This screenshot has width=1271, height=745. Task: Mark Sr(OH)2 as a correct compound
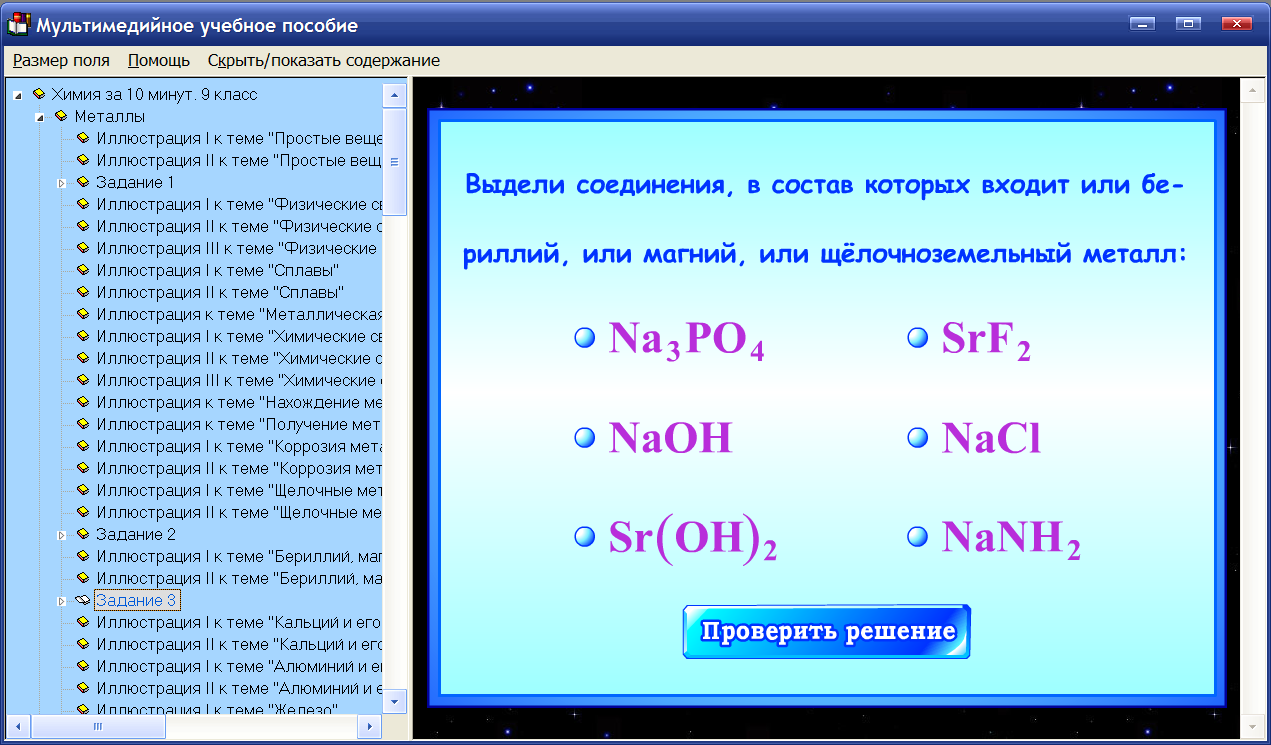(x=583, y=535)
